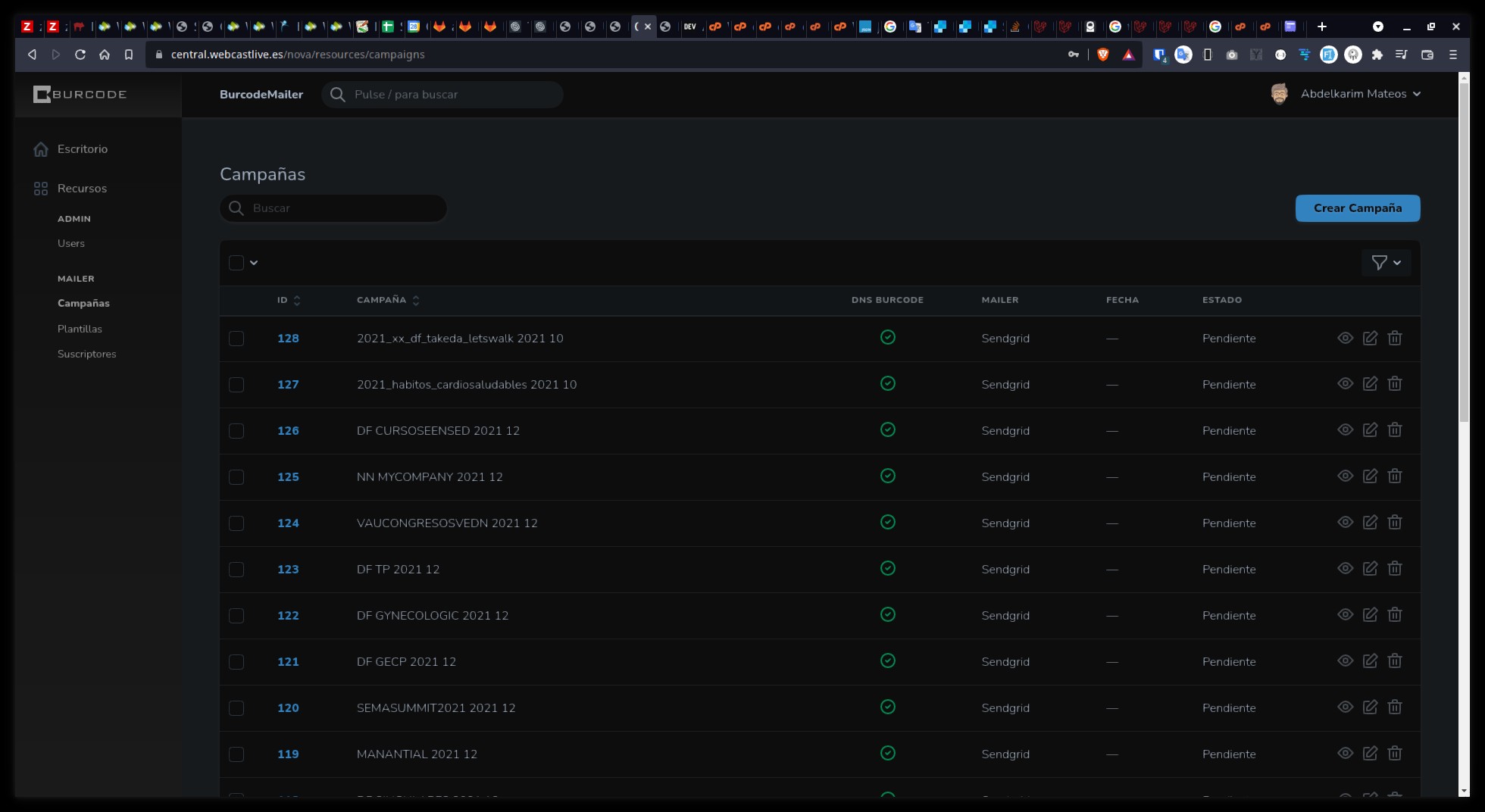This screenshot has height=812, width=1485.
Task: Check the box for campaign 128
Action: click(x=236, y=339)
